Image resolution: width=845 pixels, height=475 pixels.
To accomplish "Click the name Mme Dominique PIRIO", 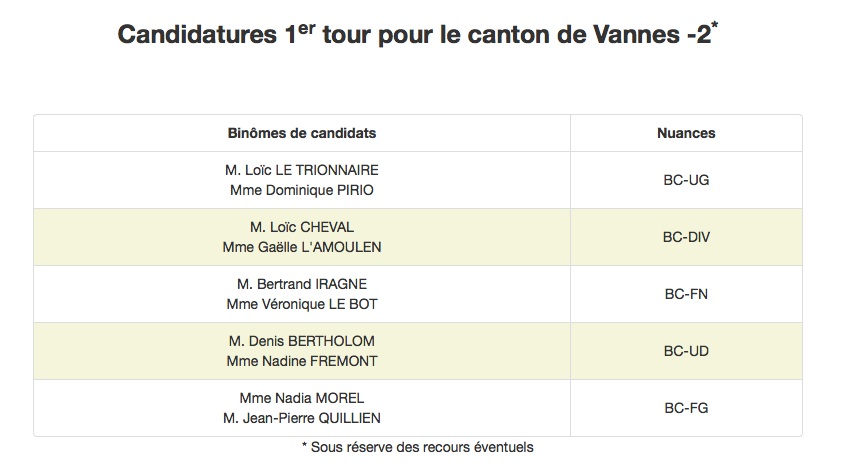I will pyautogui.click(x=302, y=190).
